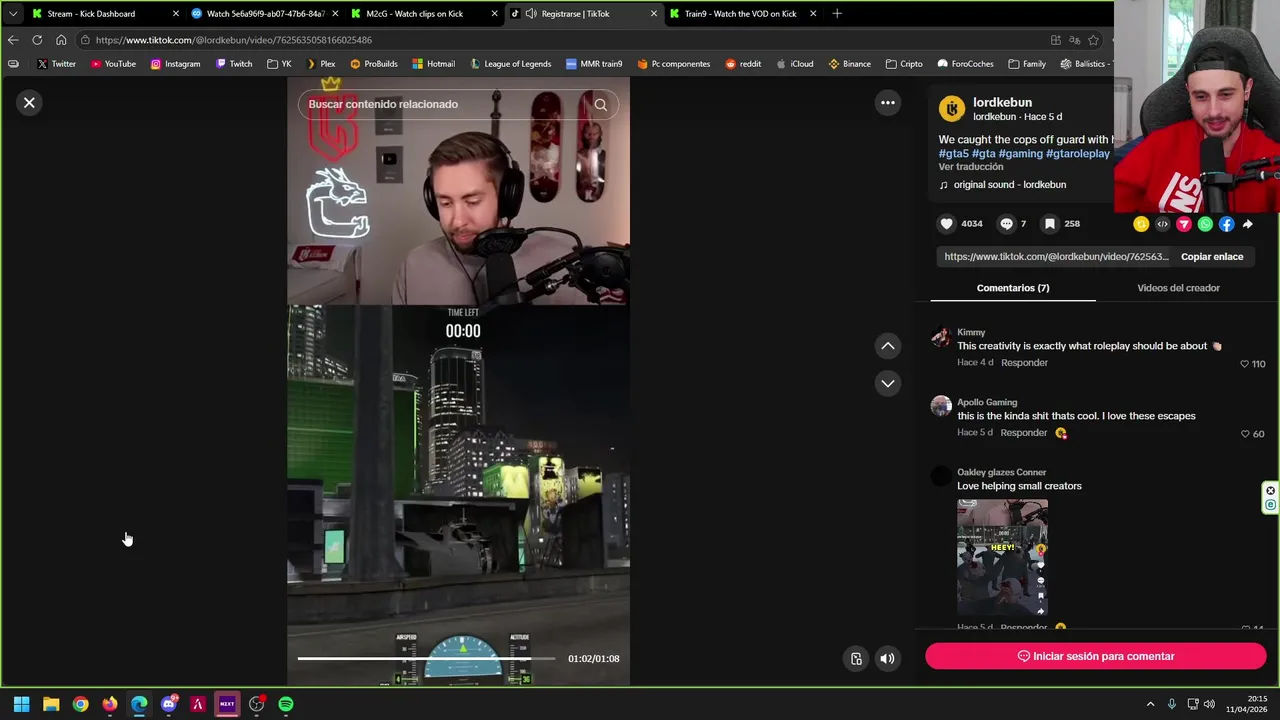
Task: Open the Twitch bookmark
Action: 234,64
